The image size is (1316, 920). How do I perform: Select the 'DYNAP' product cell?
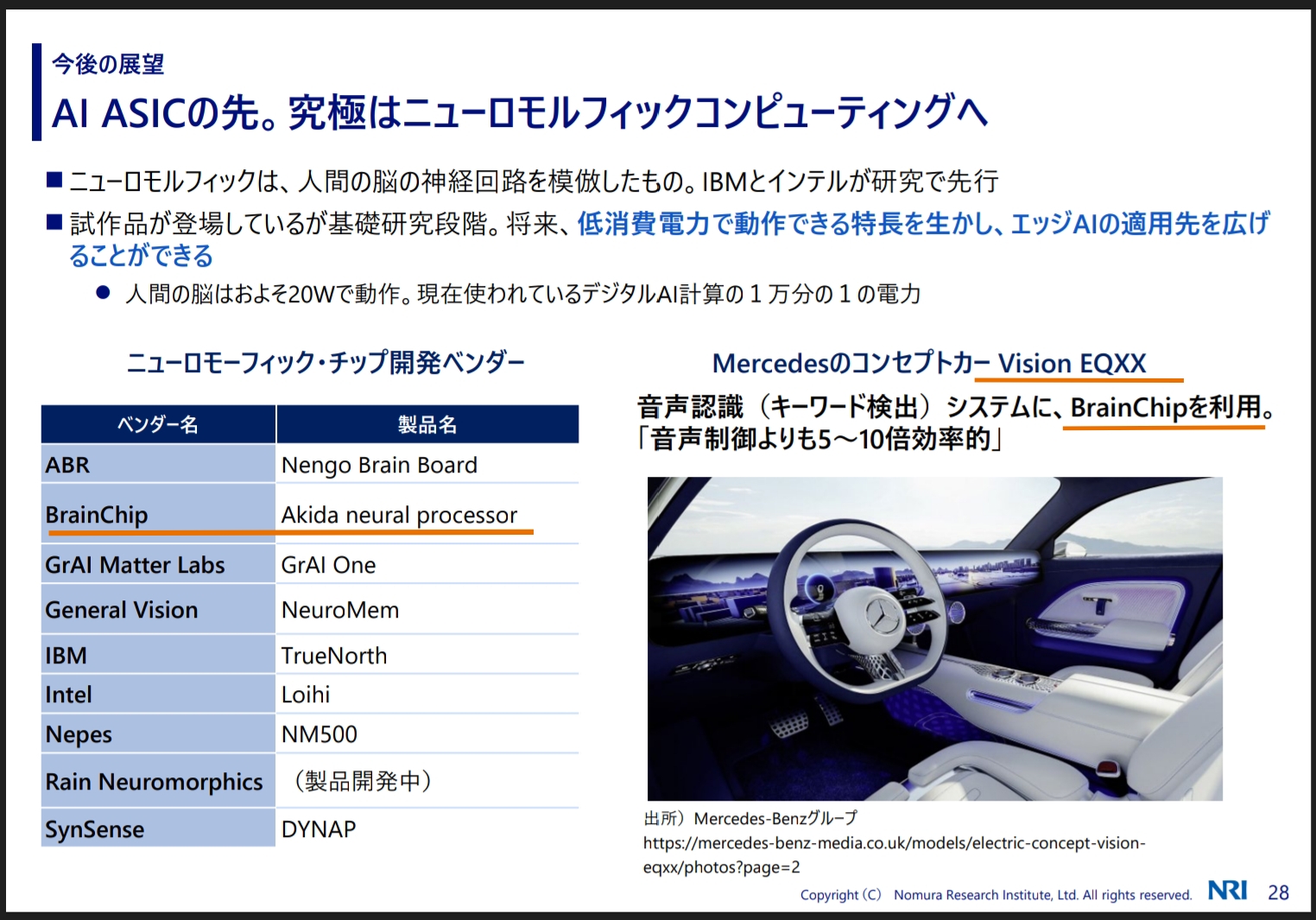(427, 828)
